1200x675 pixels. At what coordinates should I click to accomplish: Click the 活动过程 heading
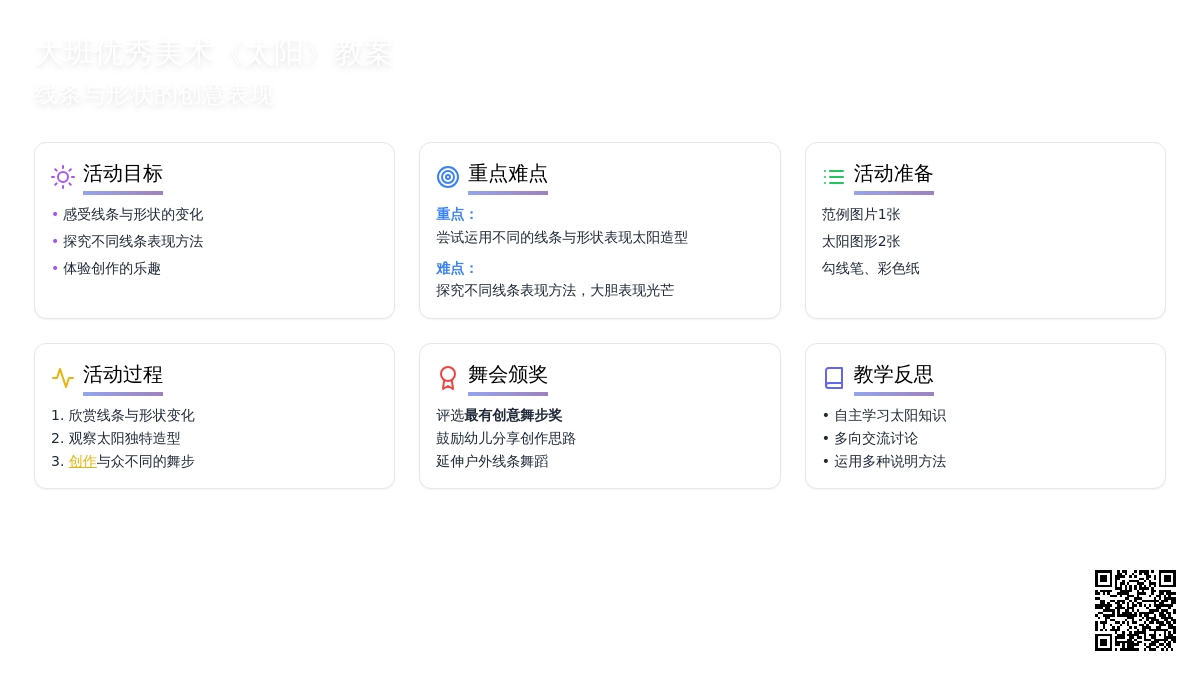(x=123, y=375)
